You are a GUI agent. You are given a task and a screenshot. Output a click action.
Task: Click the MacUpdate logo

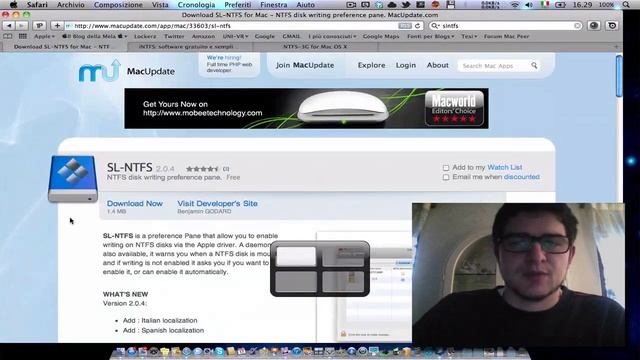127,71
